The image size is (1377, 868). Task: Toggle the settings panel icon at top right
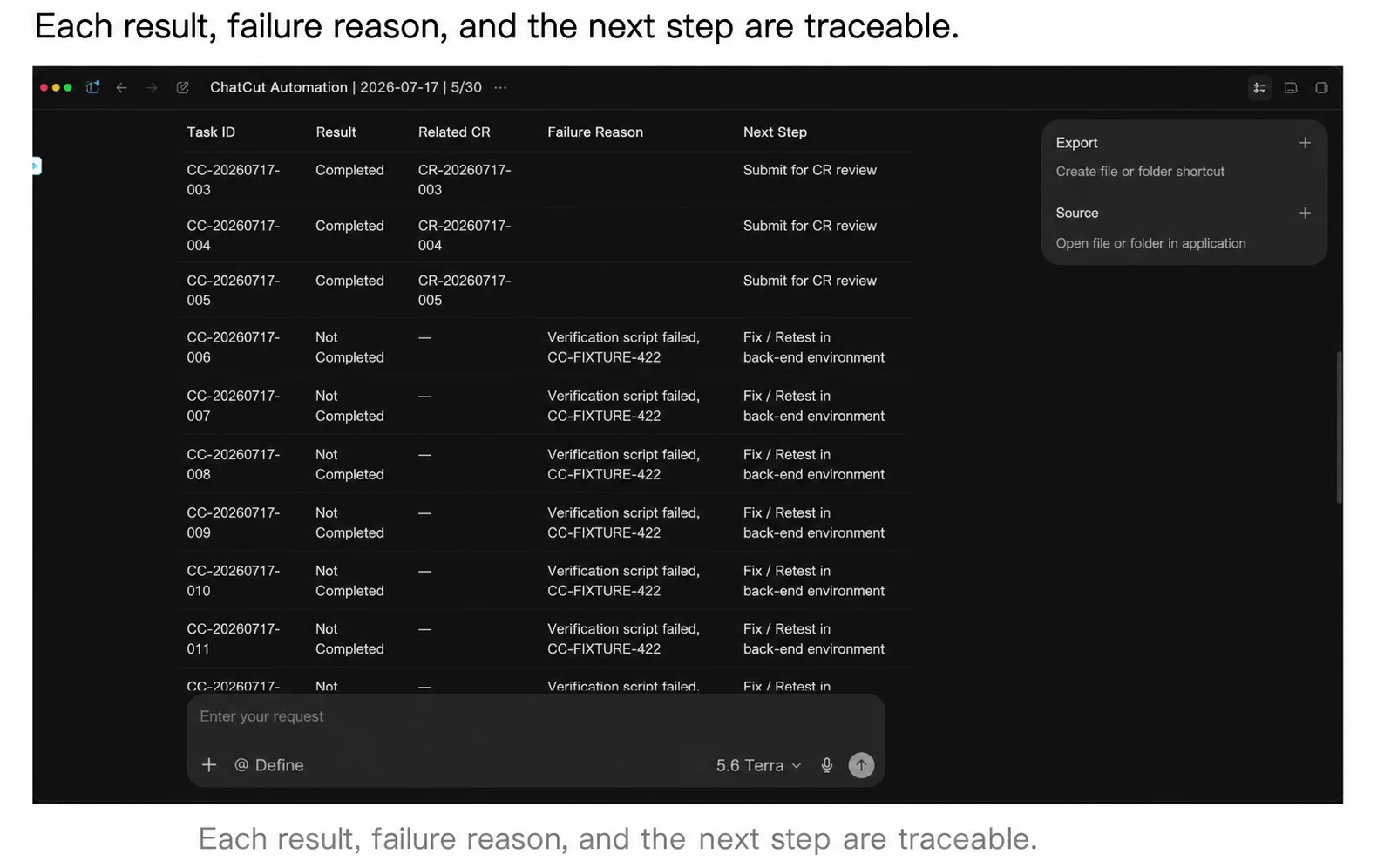pyautogui.click(x=1259, y=87)
